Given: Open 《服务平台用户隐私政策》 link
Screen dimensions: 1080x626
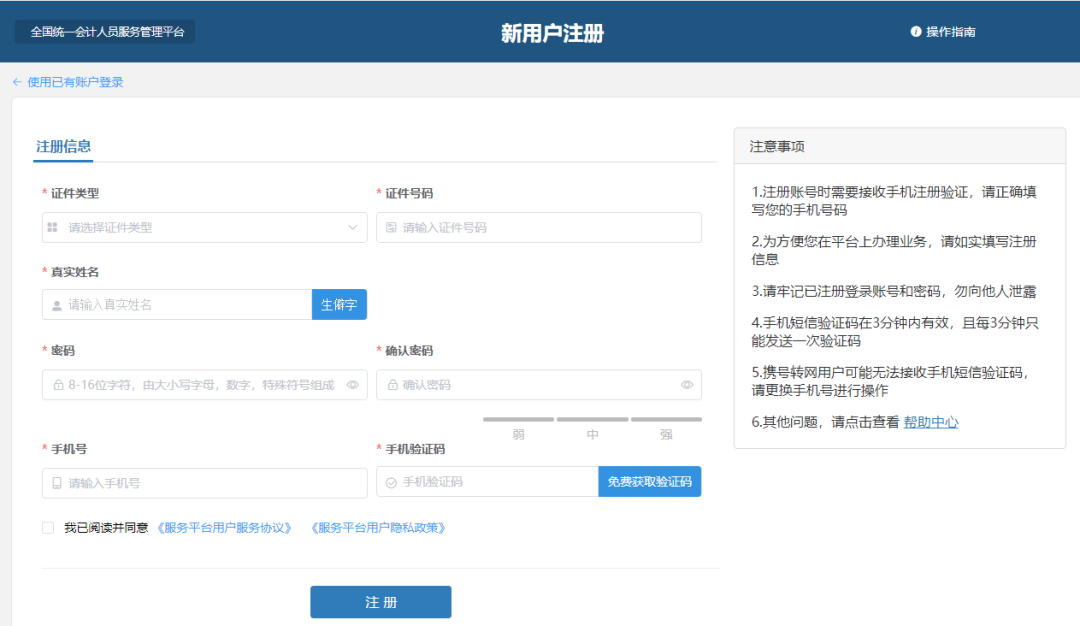Looking at the screenshot, I should tap(378, 528).
